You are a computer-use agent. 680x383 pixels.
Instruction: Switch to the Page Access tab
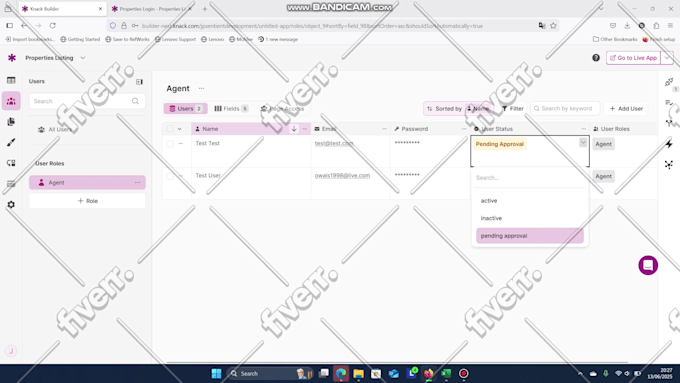[282, 108]
